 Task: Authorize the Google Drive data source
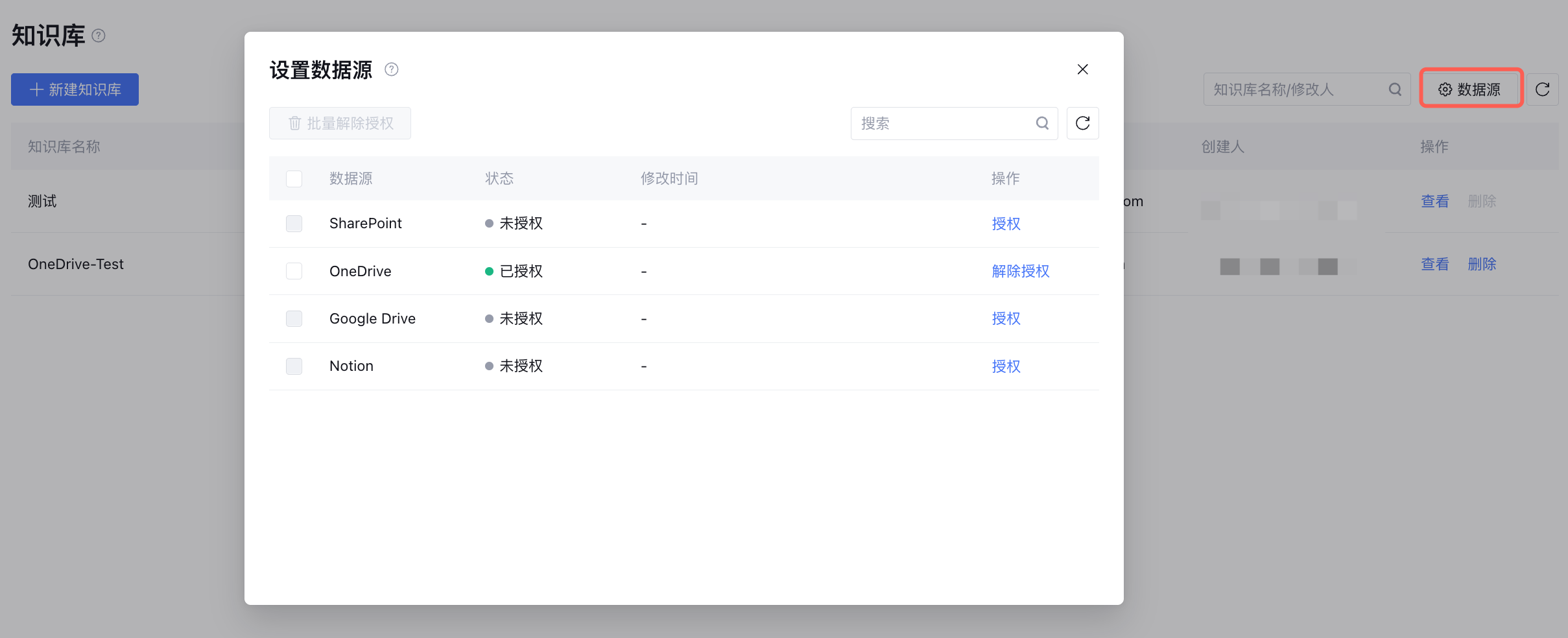point(1006,318)
